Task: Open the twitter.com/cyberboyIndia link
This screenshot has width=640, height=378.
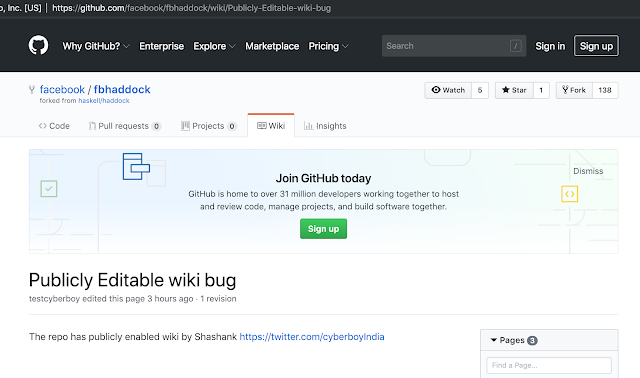Action: point(312,337)
